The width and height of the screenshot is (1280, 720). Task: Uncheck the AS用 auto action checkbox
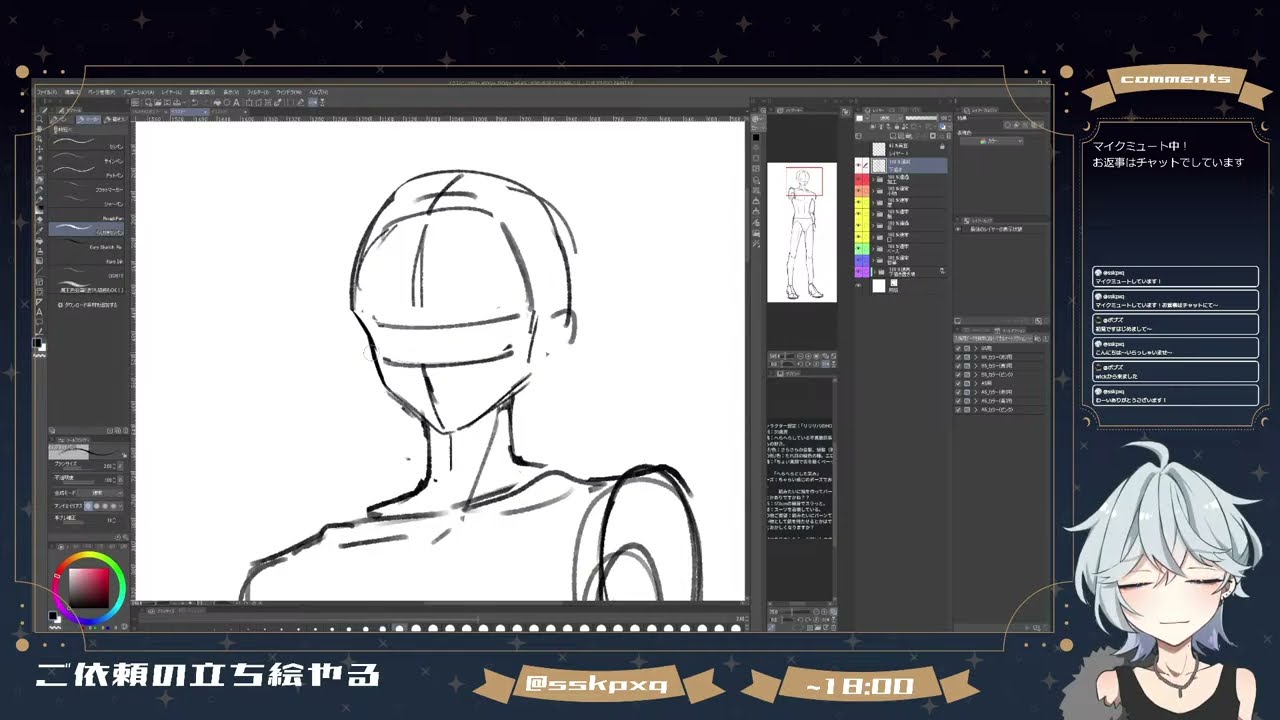958,383
